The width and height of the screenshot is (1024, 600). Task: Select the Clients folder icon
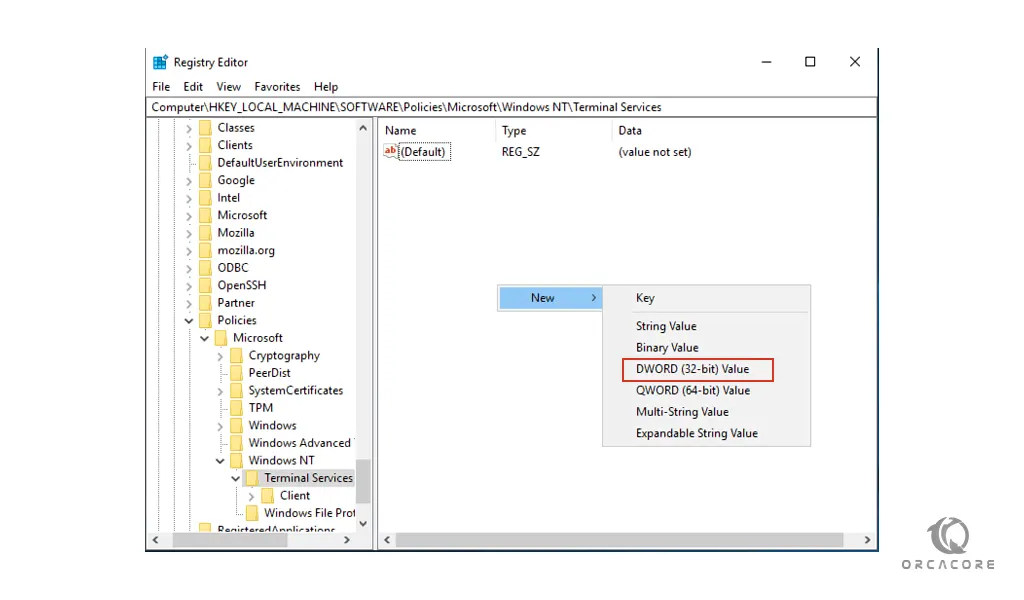click(205, 145)
